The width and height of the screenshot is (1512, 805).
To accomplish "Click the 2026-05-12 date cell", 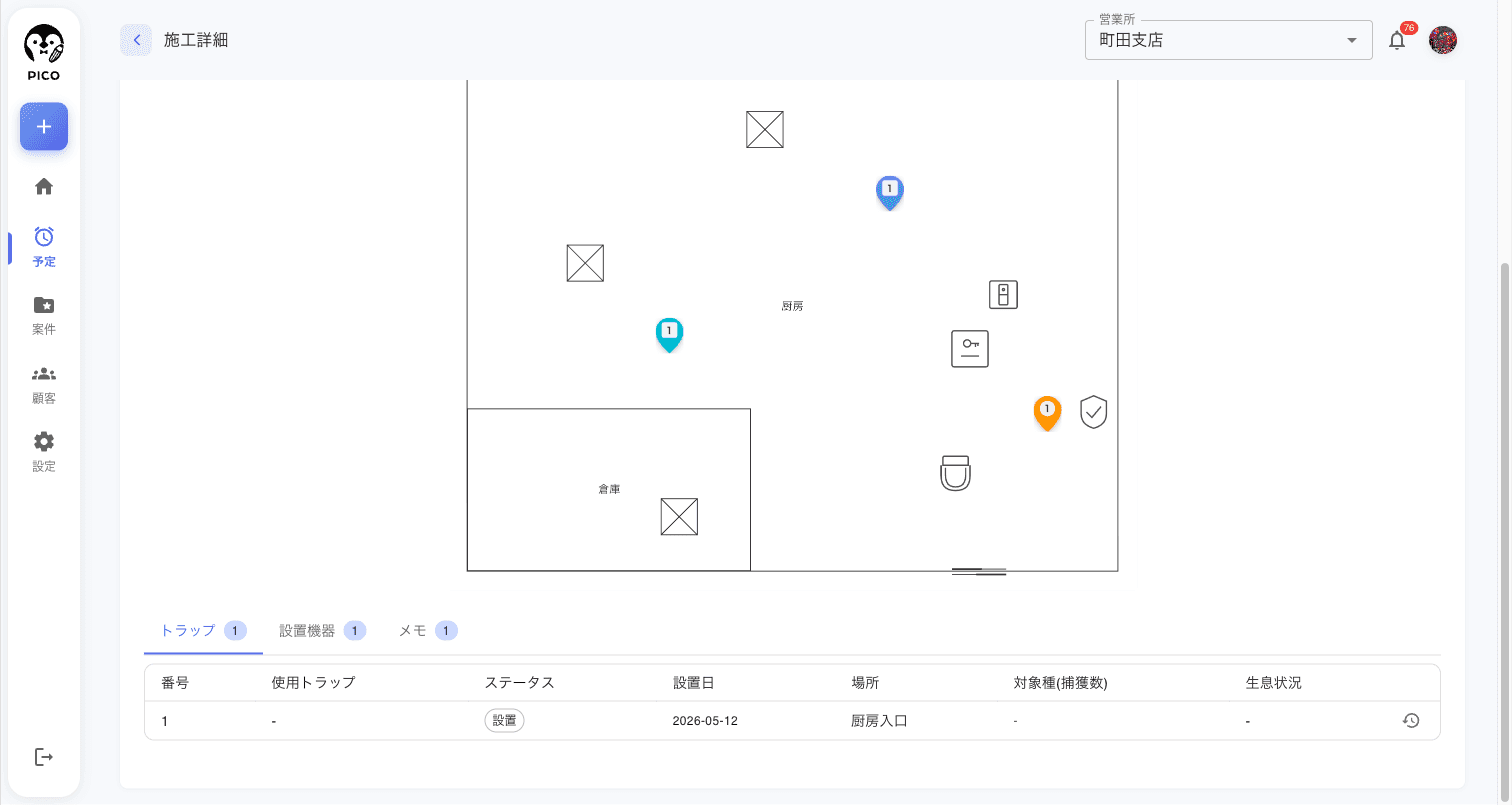I will tap(705, 721).
